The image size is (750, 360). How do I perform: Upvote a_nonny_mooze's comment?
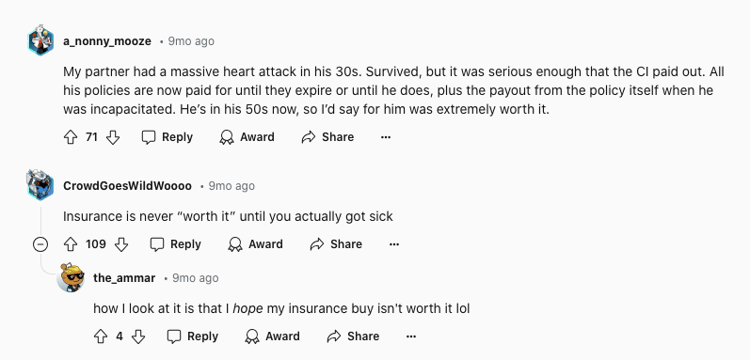70,138
